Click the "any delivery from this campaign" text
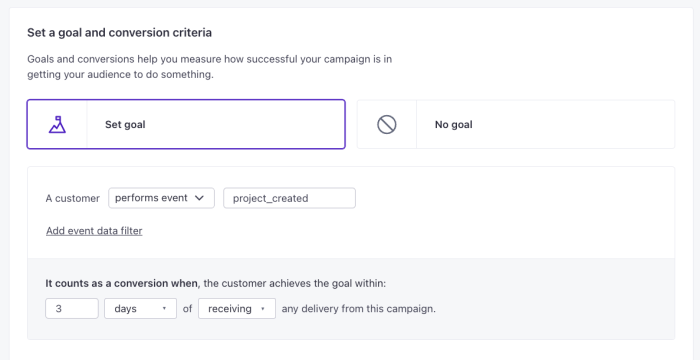Screen dimensions: 700x360 point(358,309)
